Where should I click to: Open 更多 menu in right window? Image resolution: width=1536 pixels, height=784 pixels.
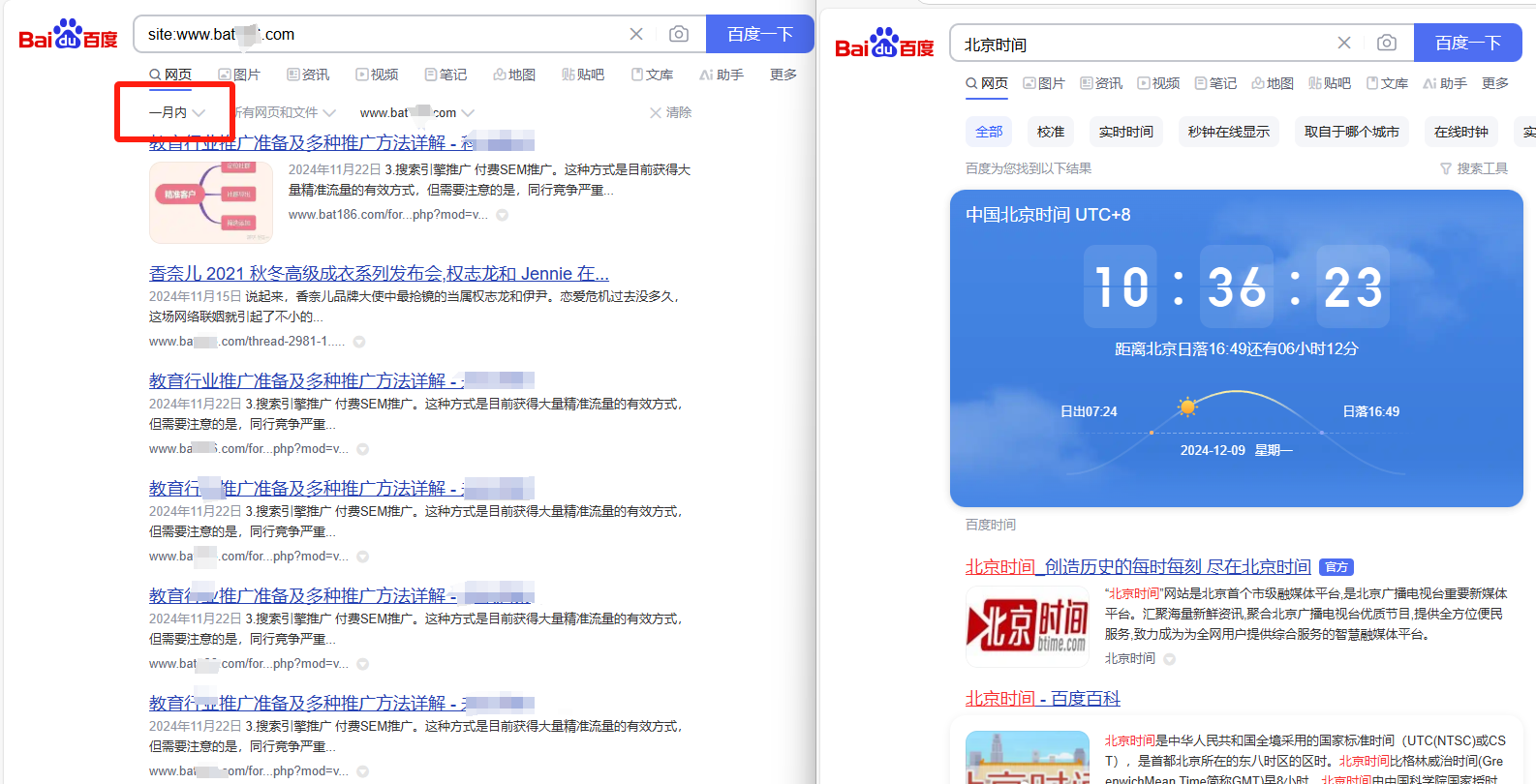pos(1495,83)
